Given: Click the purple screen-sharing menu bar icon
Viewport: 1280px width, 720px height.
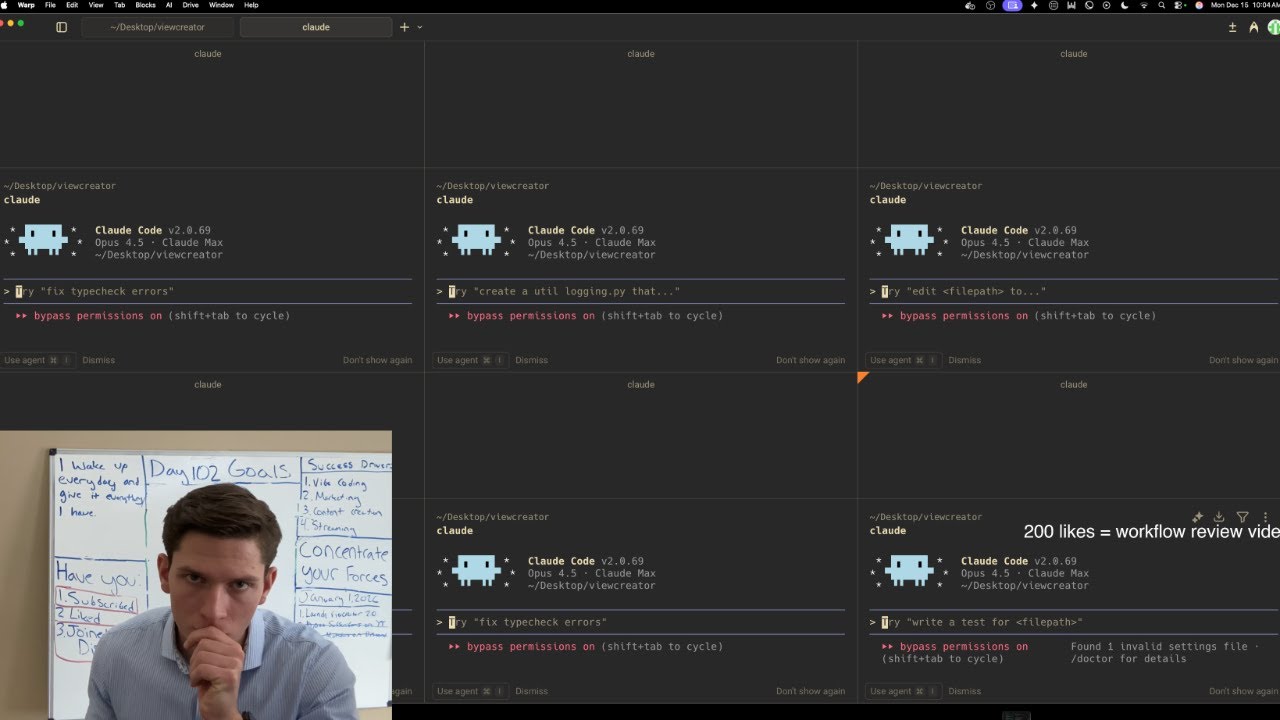Looking at the screenshot, I should click(x=1013, y=5).
